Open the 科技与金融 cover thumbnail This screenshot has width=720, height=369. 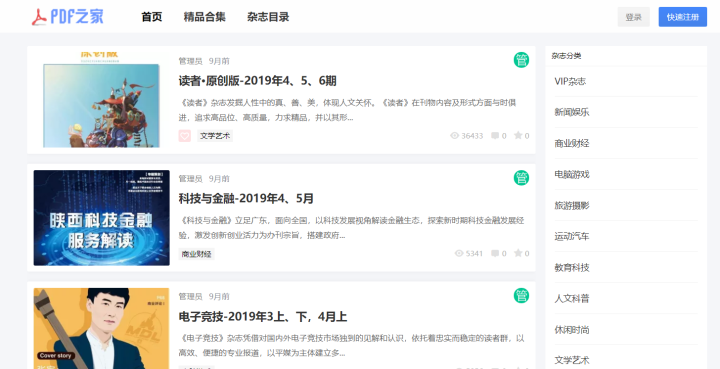pos(101,218)
